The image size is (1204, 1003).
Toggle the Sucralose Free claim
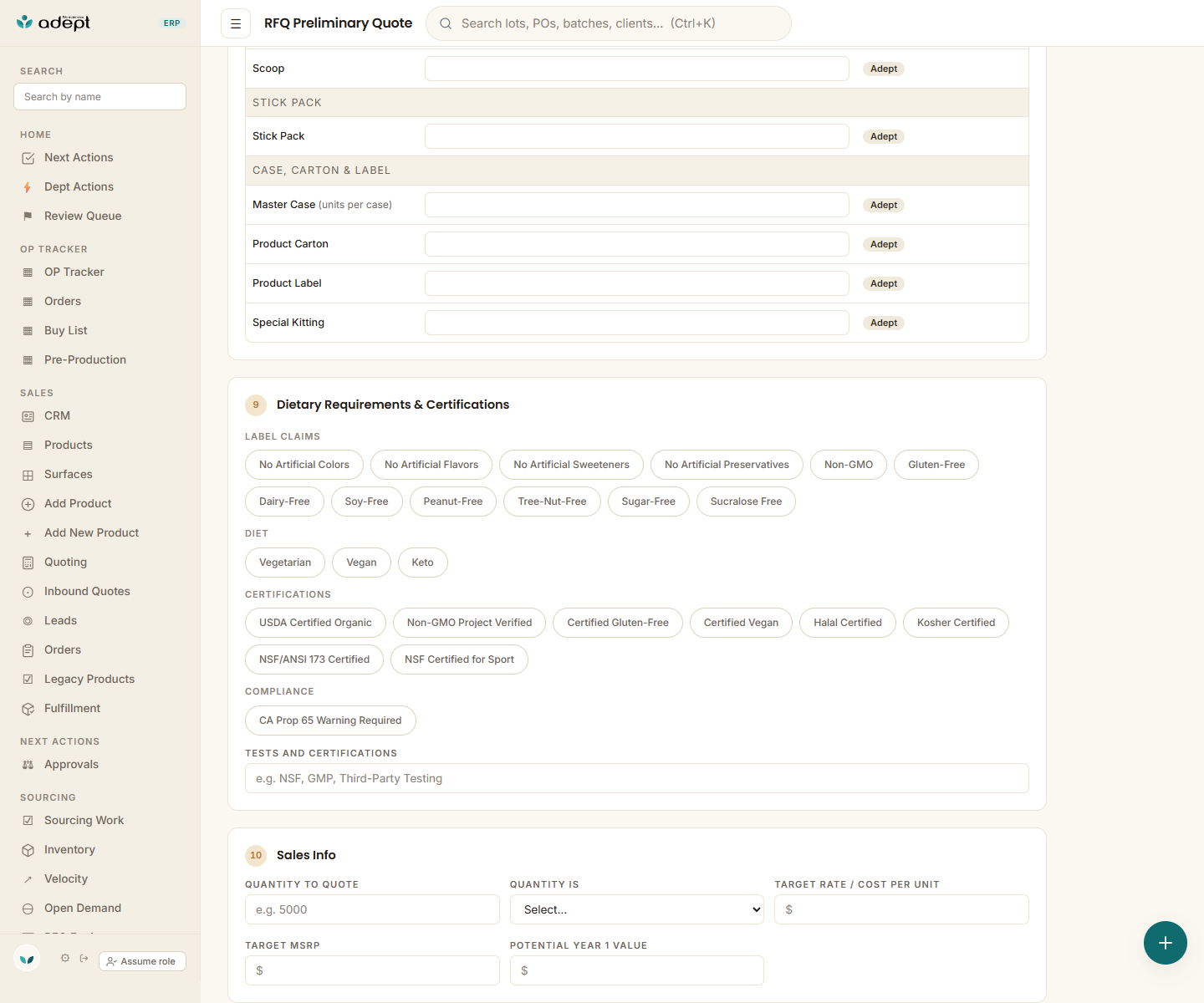pos(746,501)
